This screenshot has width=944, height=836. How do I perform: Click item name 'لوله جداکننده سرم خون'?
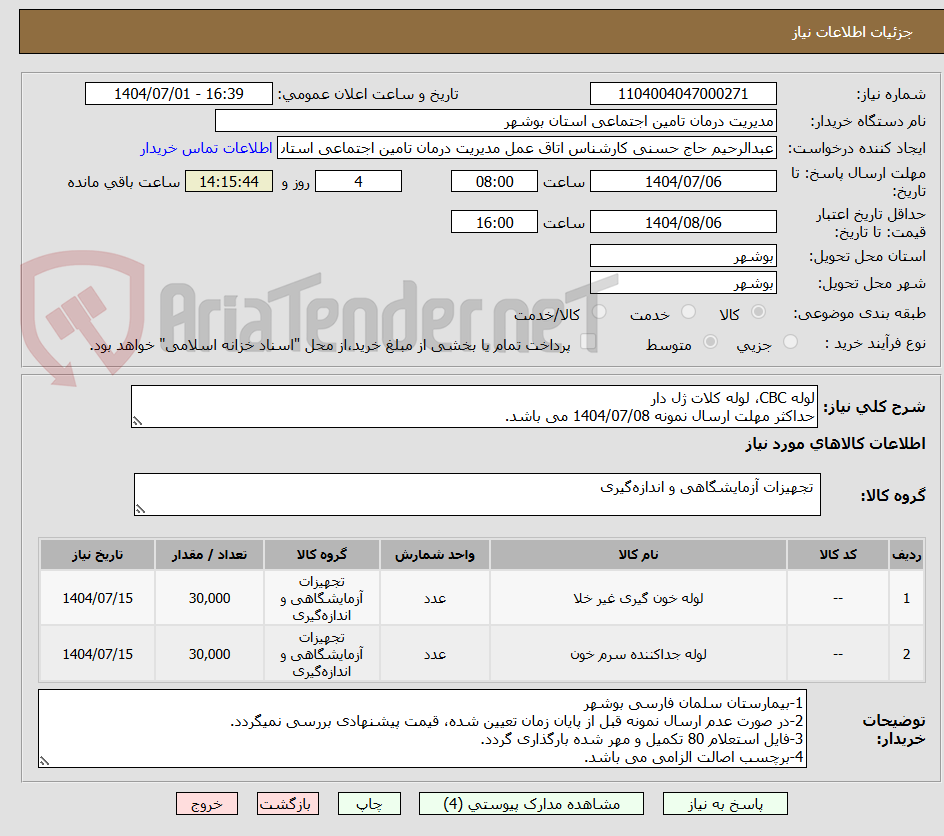638,654
